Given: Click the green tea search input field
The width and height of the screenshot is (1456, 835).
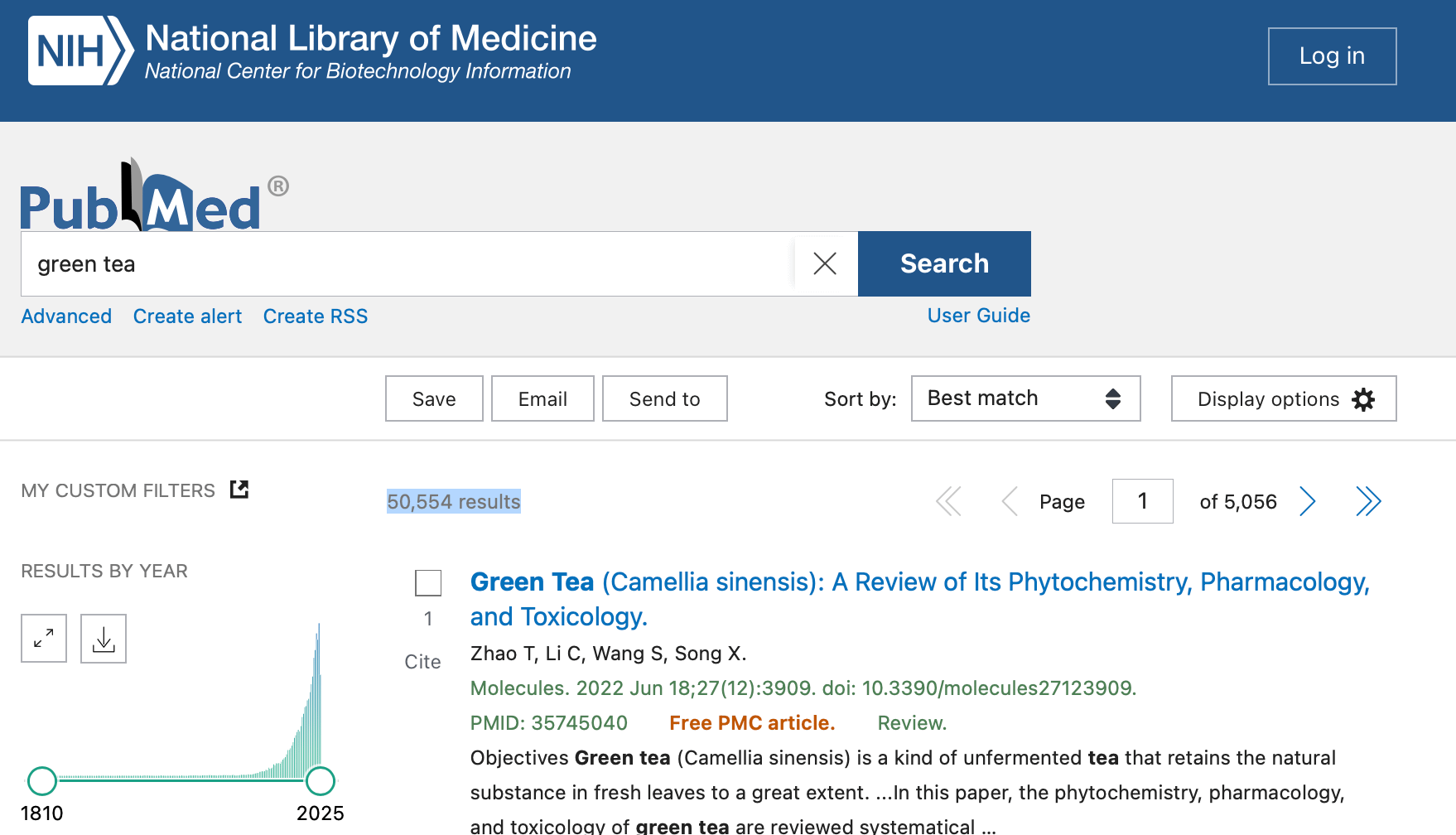Looking at the screenshot, I should pyautogui.click(x=407, y=263).
